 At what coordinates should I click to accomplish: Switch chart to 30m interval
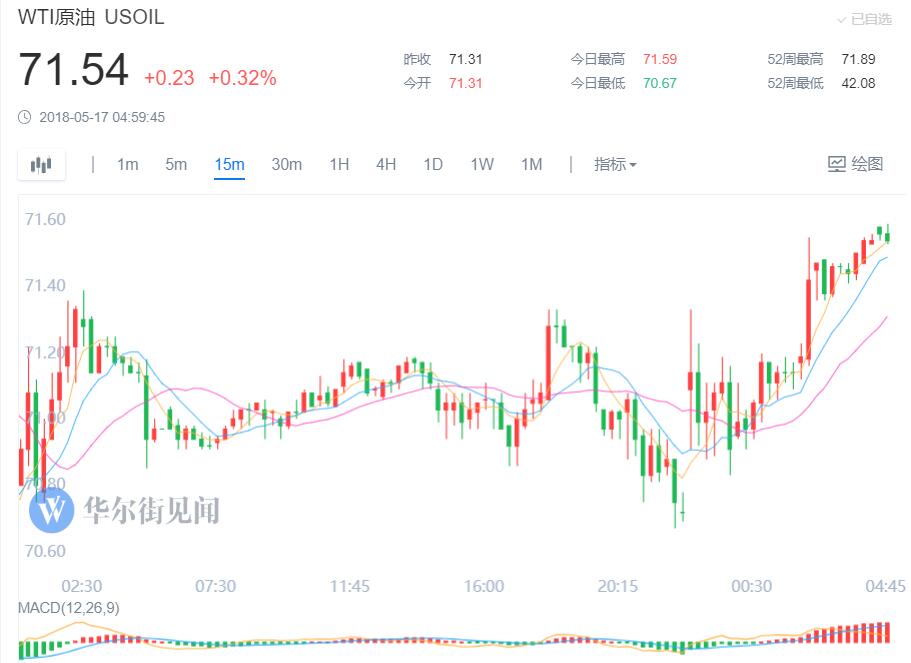[286, 165]
